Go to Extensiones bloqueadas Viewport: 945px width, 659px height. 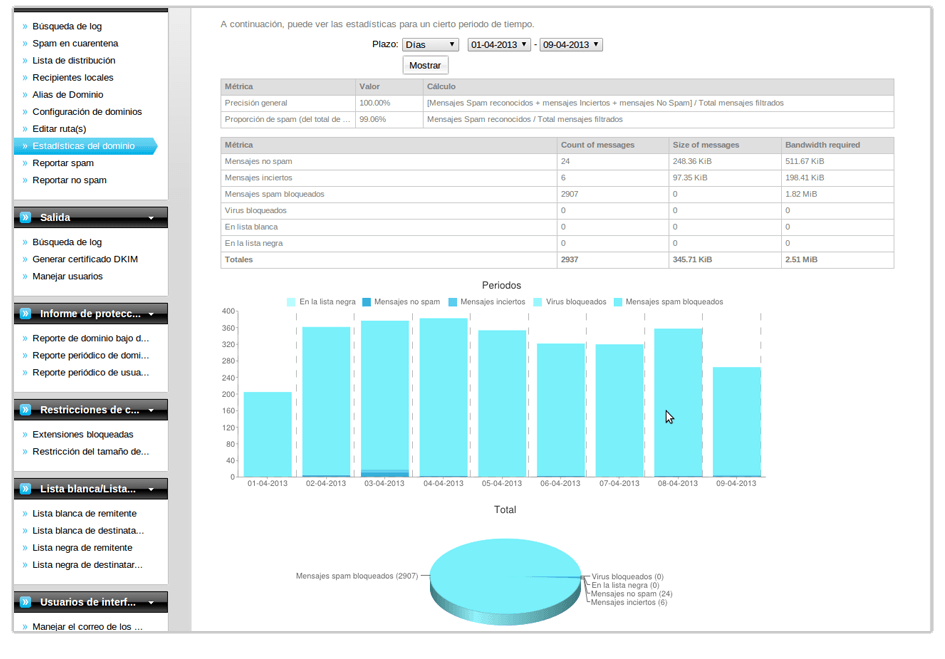(83, 435)
